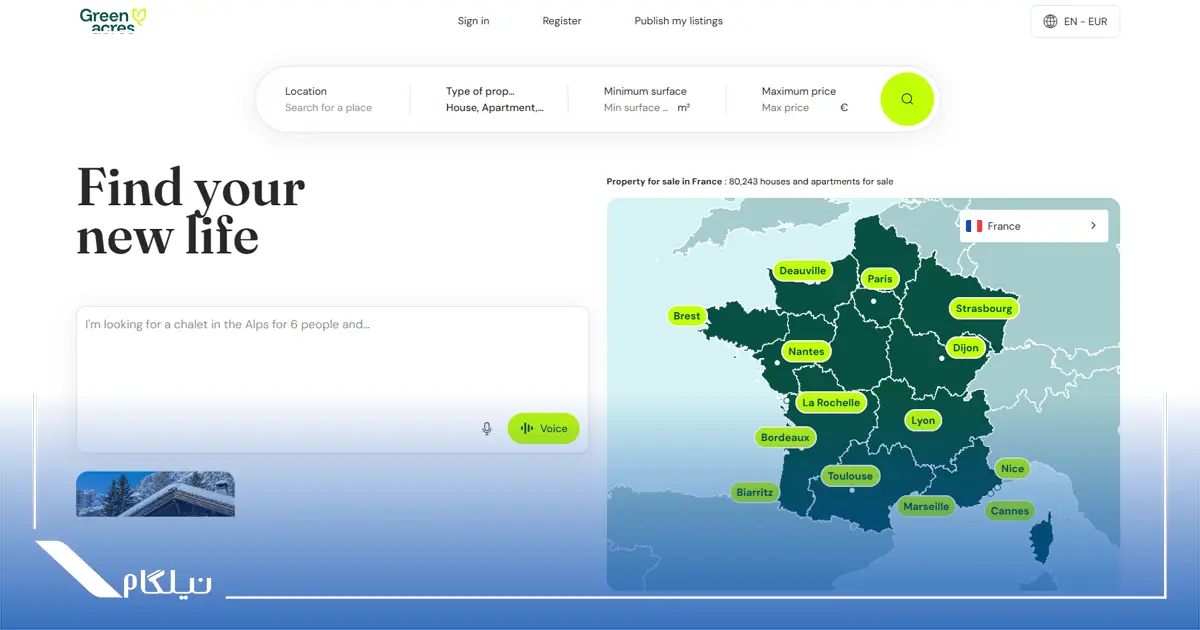Select Biarritz on the map

click(754, 493)
